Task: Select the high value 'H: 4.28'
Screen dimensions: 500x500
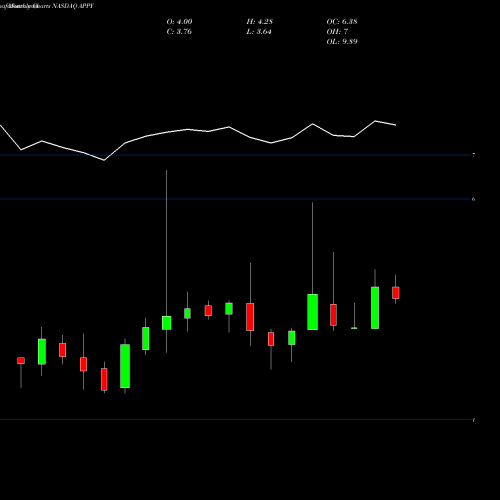Action: tap(260, 22)
